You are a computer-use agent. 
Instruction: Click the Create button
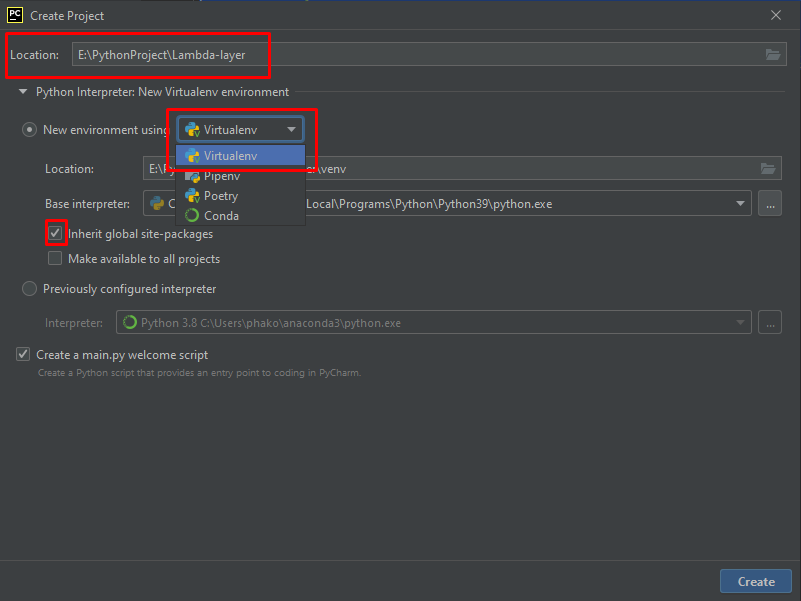756,582
